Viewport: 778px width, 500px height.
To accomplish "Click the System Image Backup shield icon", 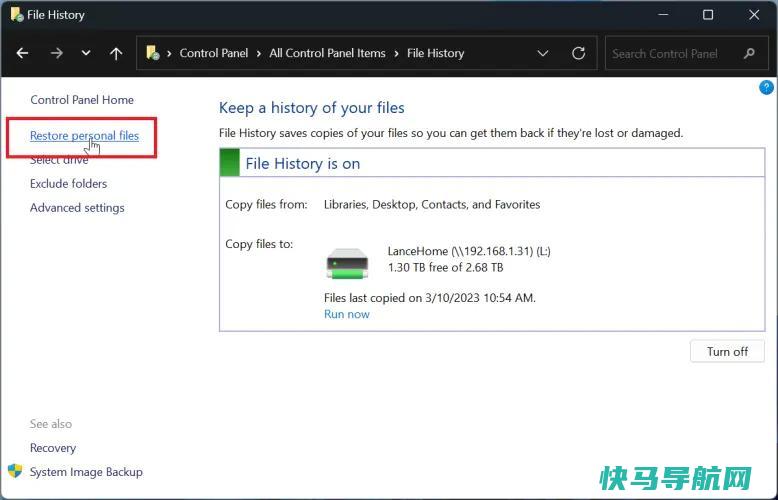I will (x=15, y=471).
